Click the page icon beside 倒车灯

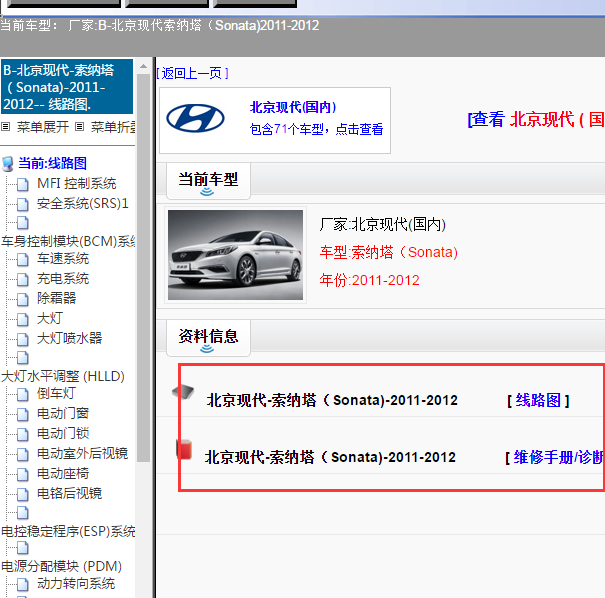click(22, 395)
